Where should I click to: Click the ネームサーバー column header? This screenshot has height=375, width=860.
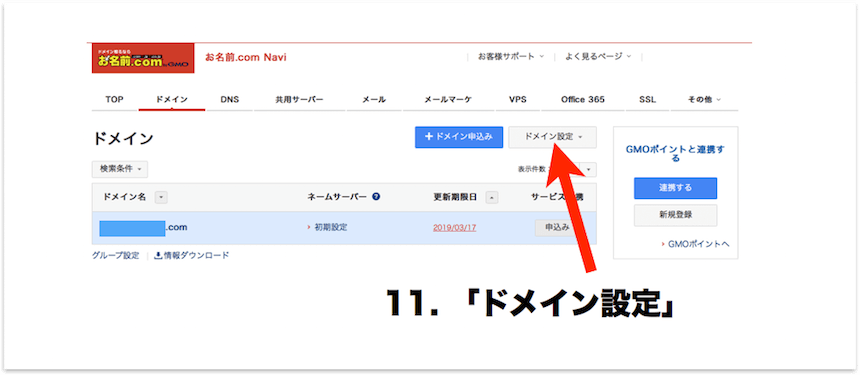[337, 197]
